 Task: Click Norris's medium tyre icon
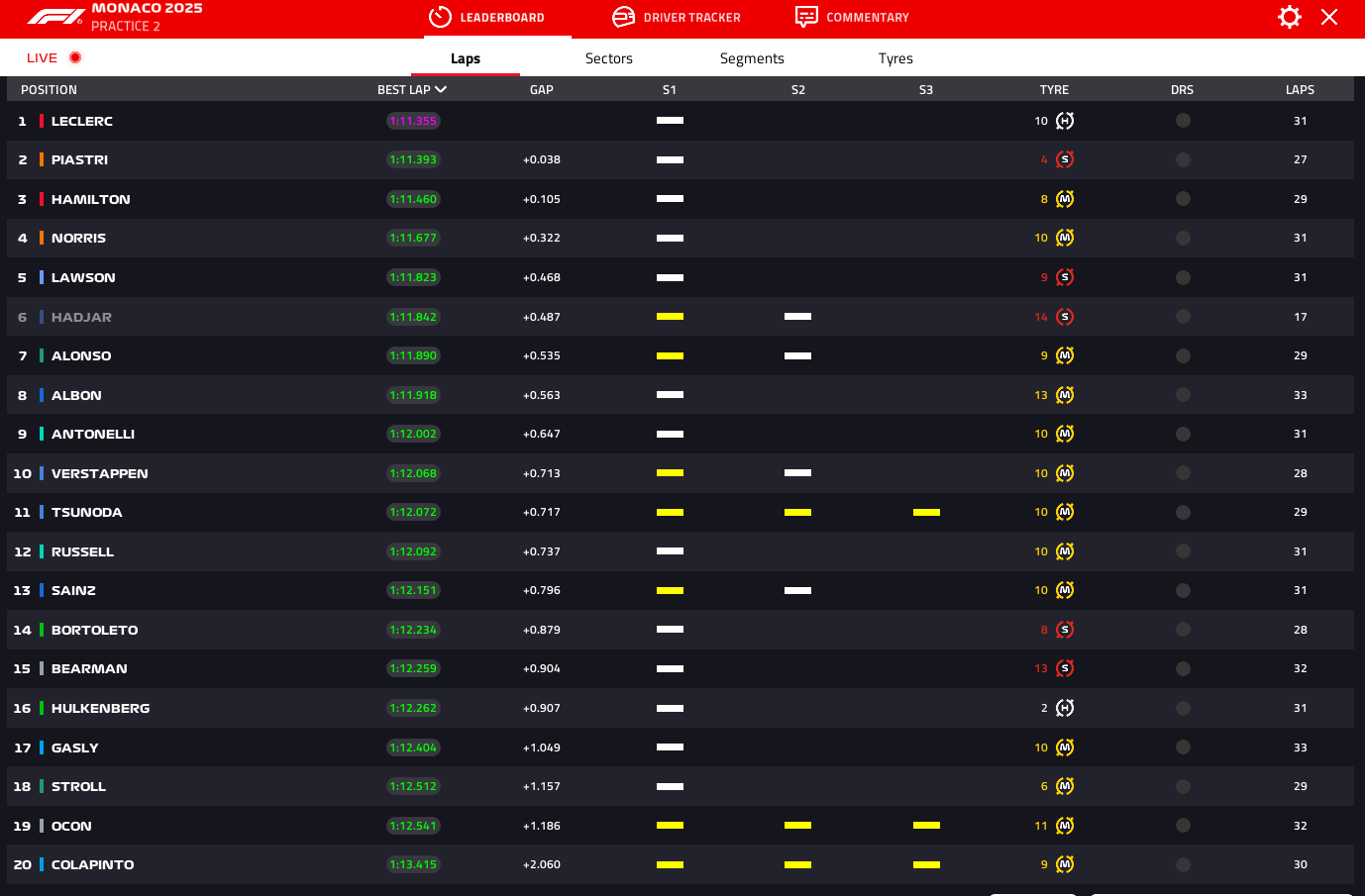1065,238
